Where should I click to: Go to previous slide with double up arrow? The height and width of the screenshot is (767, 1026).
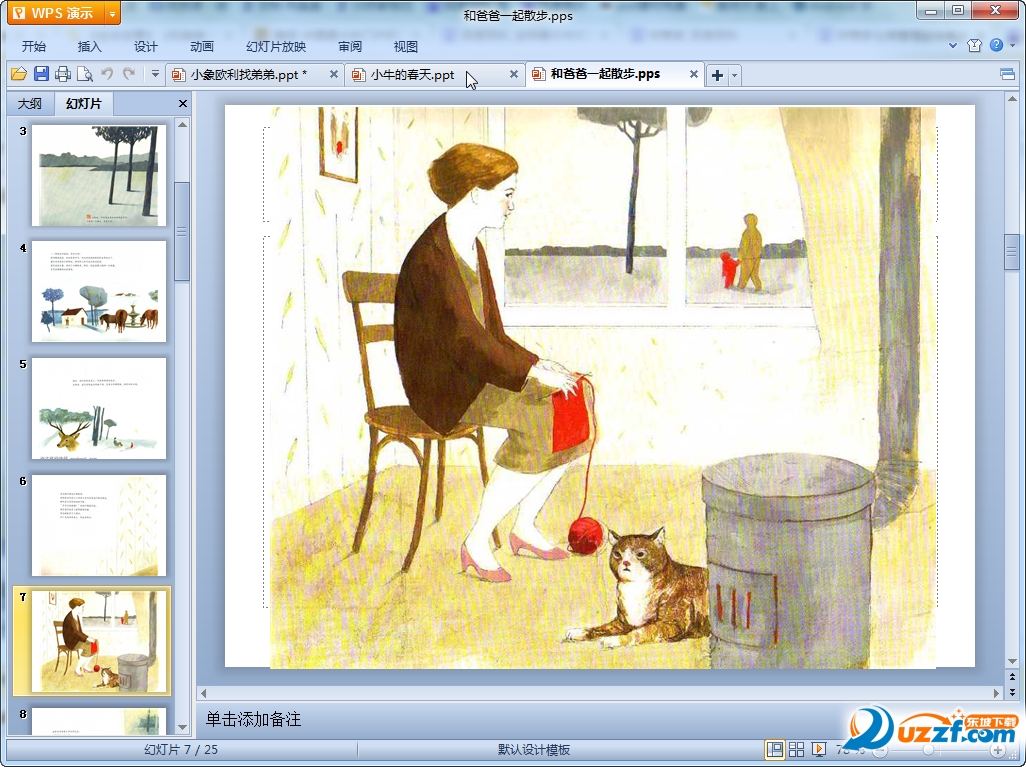[x=1012, y=677]
